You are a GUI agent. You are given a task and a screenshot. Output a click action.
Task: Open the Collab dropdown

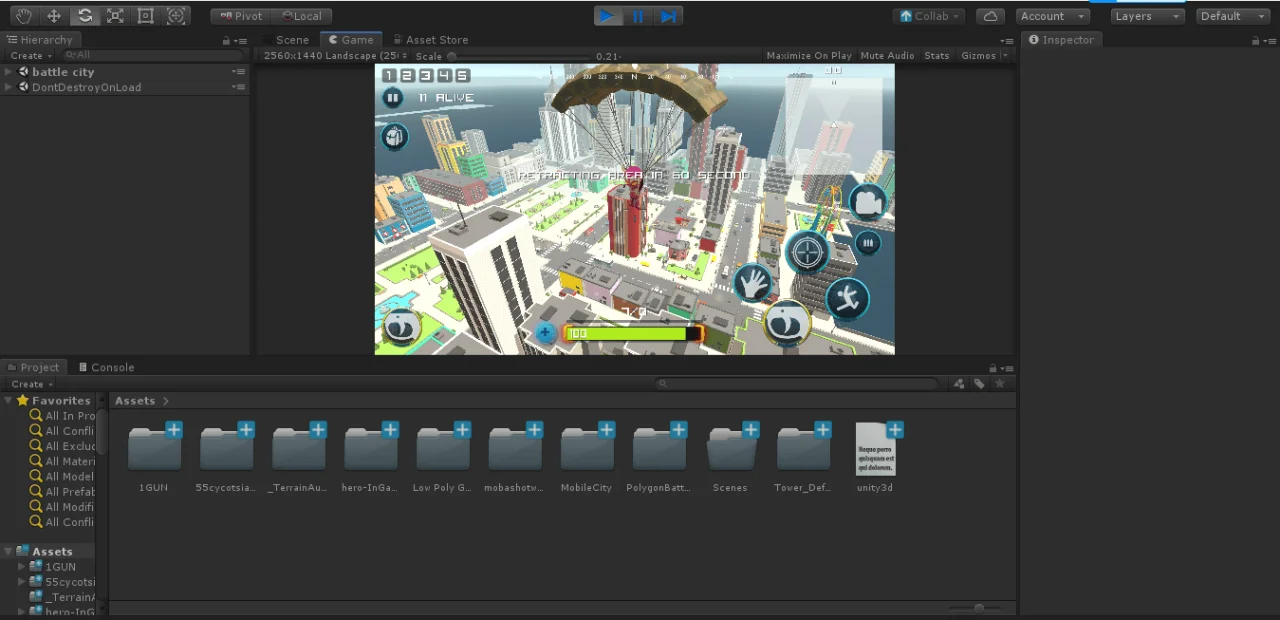tap(930, 16)
